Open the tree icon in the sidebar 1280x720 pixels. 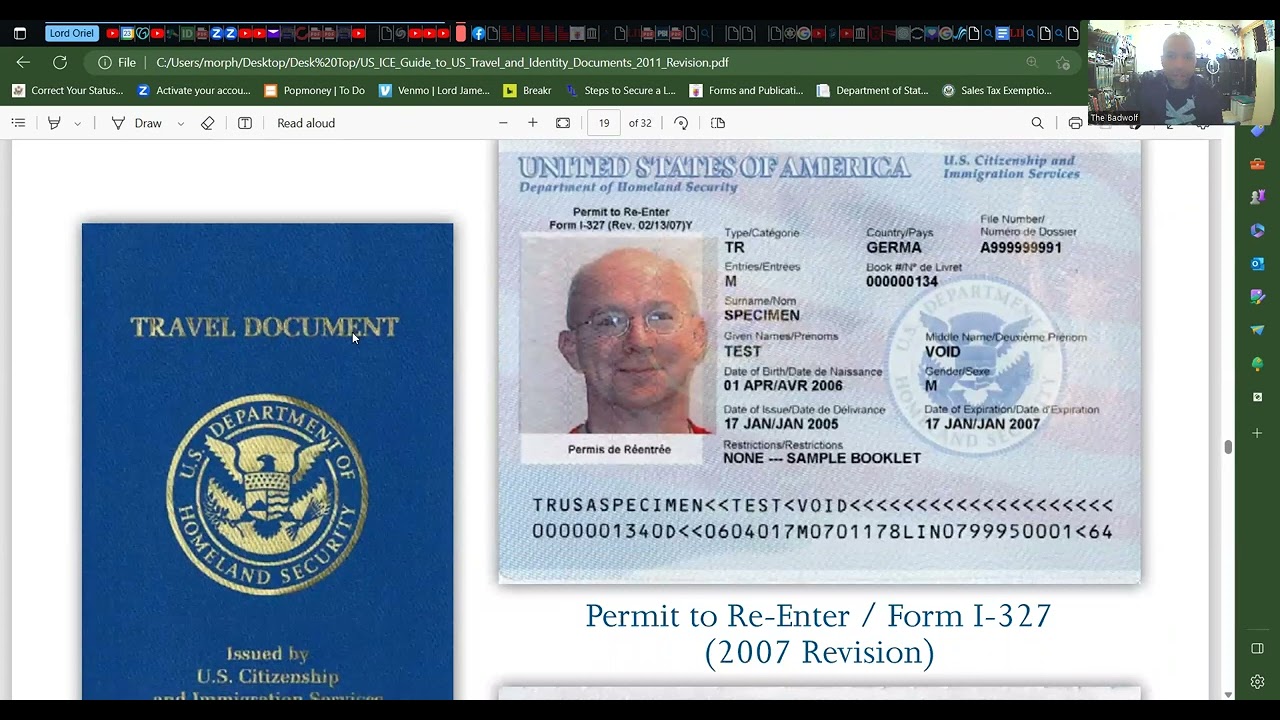[x=1257, y=364]
